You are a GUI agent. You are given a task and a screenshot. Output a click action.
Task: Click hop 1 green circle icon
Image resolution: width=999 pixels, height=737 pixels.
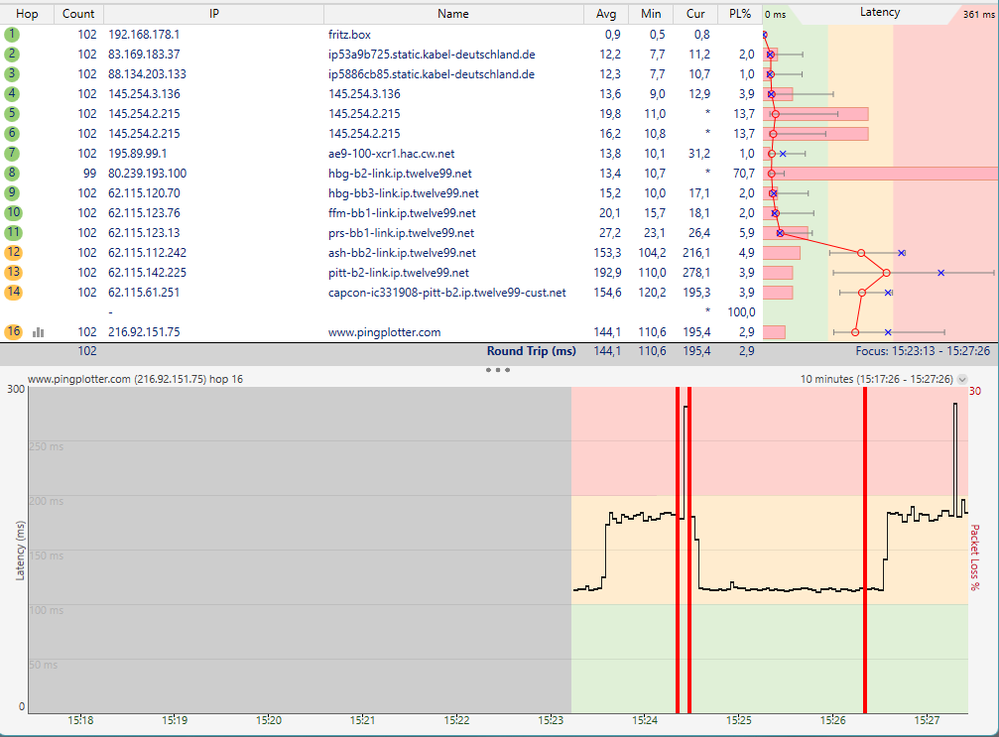point(11,34)
